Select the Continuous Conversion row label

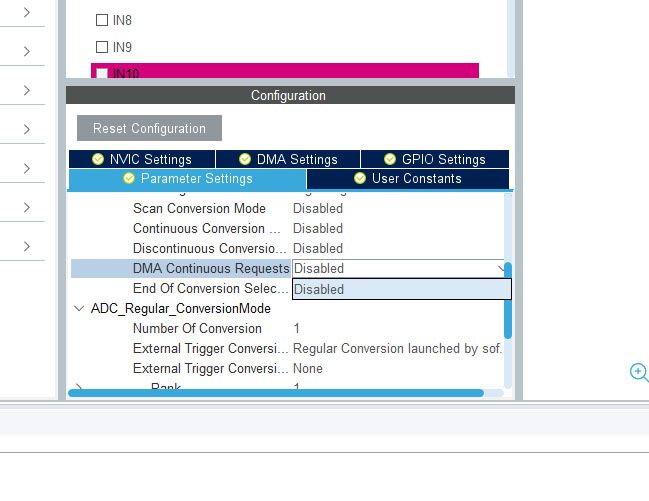(207, 228)
